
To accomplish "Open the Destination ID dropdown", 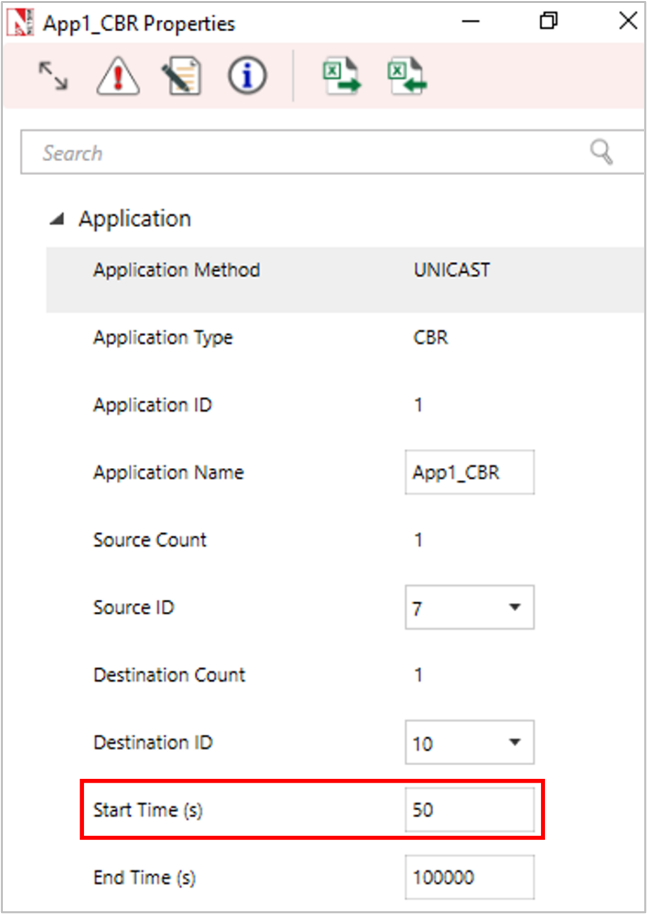I will 469,743.
